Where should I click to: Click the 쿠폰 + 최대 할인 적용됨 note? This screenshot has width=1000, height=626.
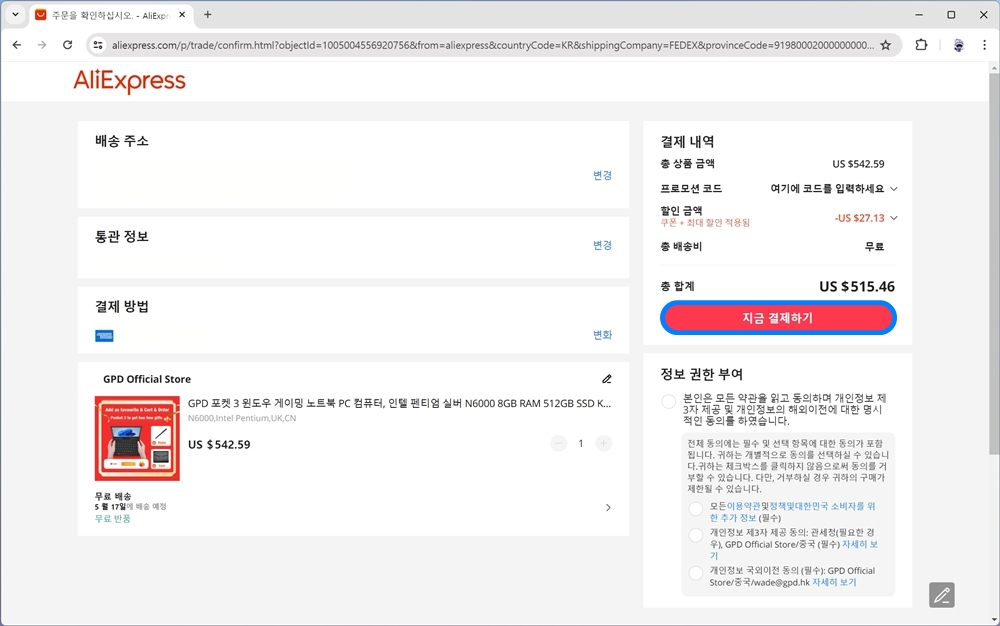point(705,222)
